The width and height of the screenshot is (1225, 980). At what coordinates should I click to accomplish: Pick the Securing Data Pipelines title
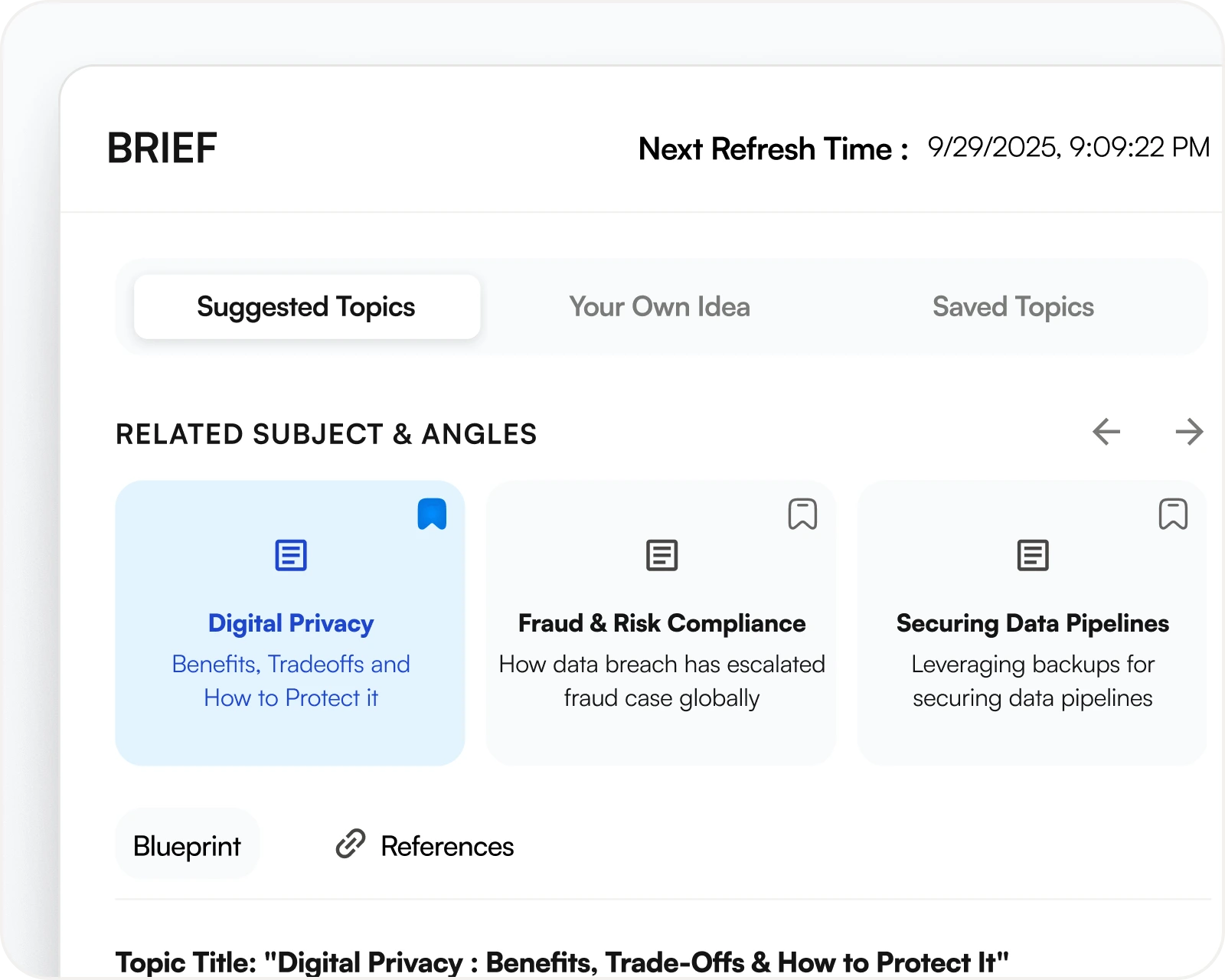(1032, 623)
